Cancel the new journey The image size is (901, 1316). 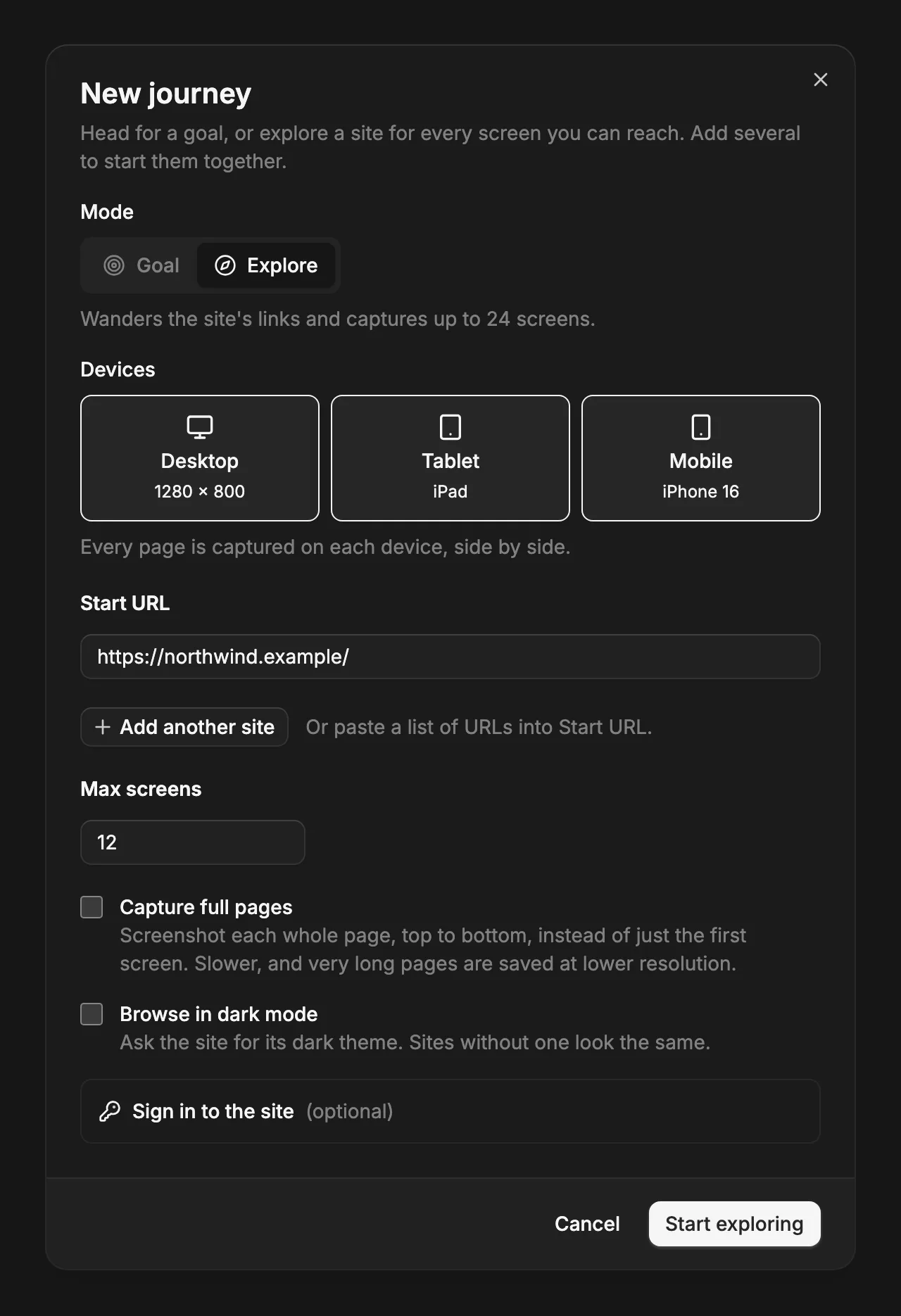pos(587,1224)
